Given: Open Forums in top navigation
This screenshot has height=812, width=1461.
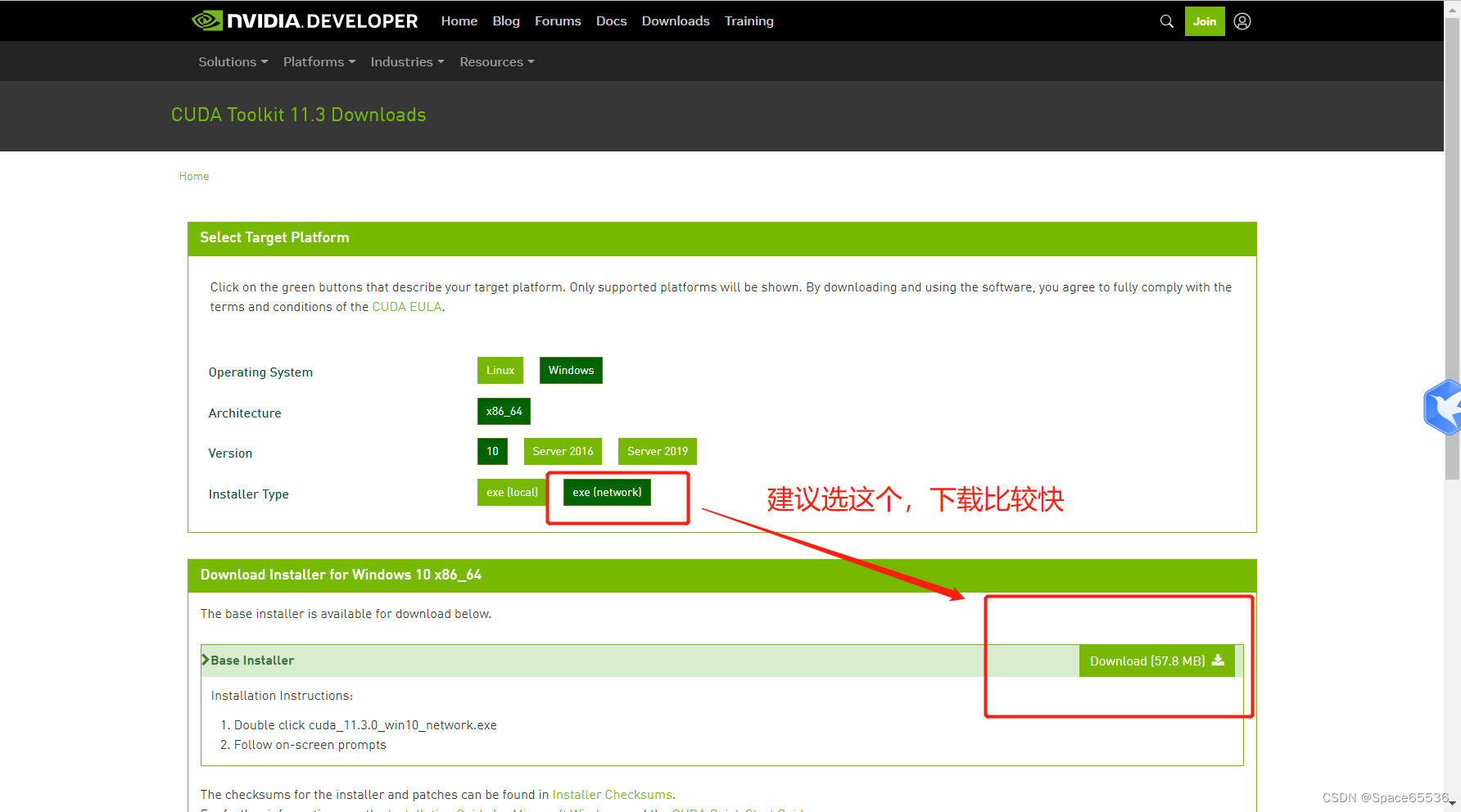Looking at the screenshot, I should coord(558,21).
